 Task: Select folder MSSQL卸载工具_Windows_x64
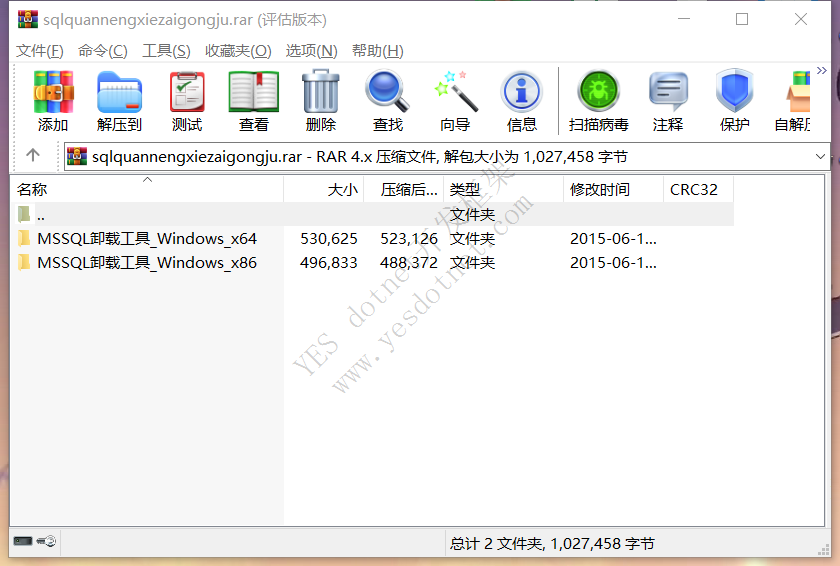pyautogui.click(x=147, y=238)
